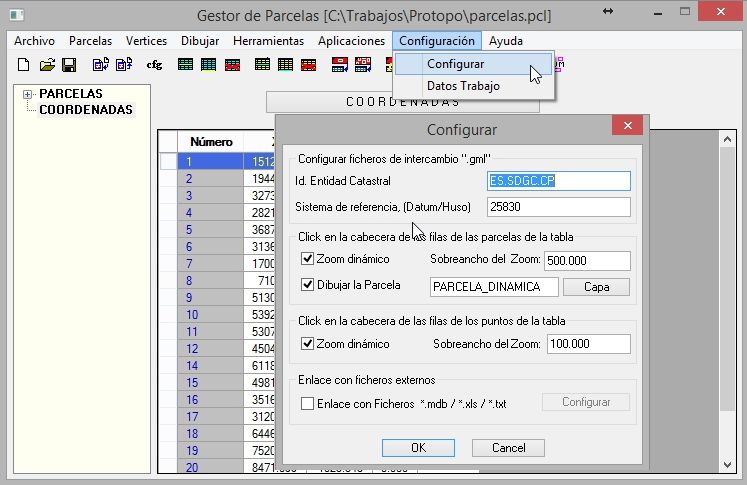Confirm the dialog with OK
Image resolution: width=747 pixels, height=485 pixels.
(418, 448)
